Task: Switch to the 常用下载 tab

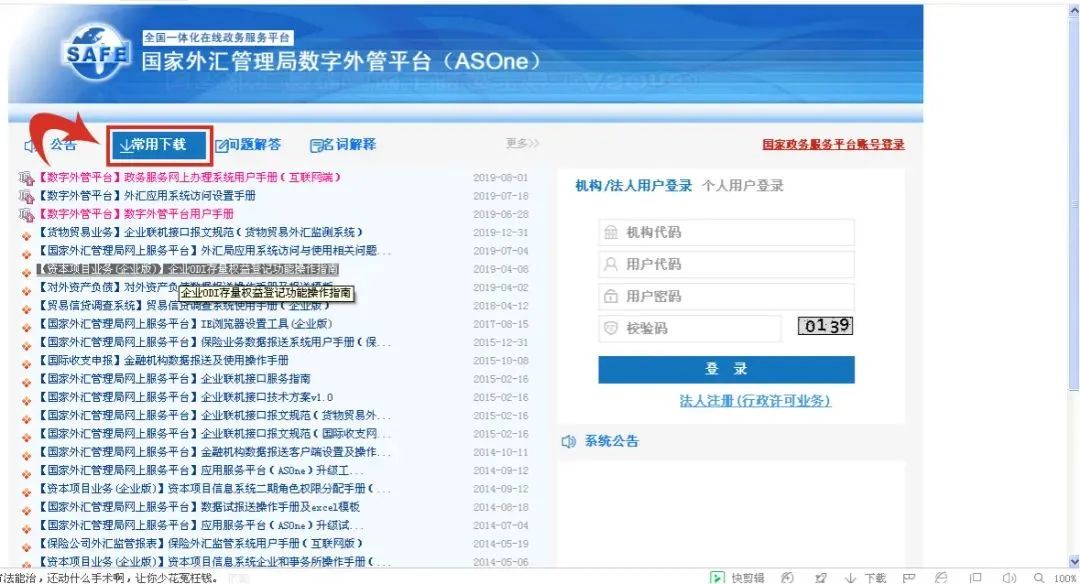Action: point(159,145)
